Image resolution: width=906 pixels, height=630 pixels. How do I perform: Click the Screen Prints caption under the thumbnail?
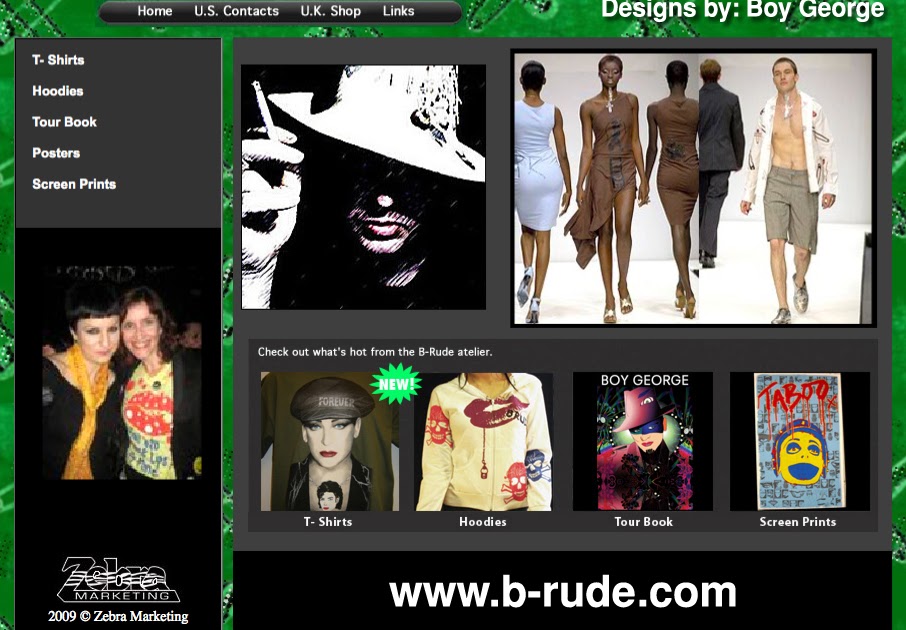[x=797, y=521]
